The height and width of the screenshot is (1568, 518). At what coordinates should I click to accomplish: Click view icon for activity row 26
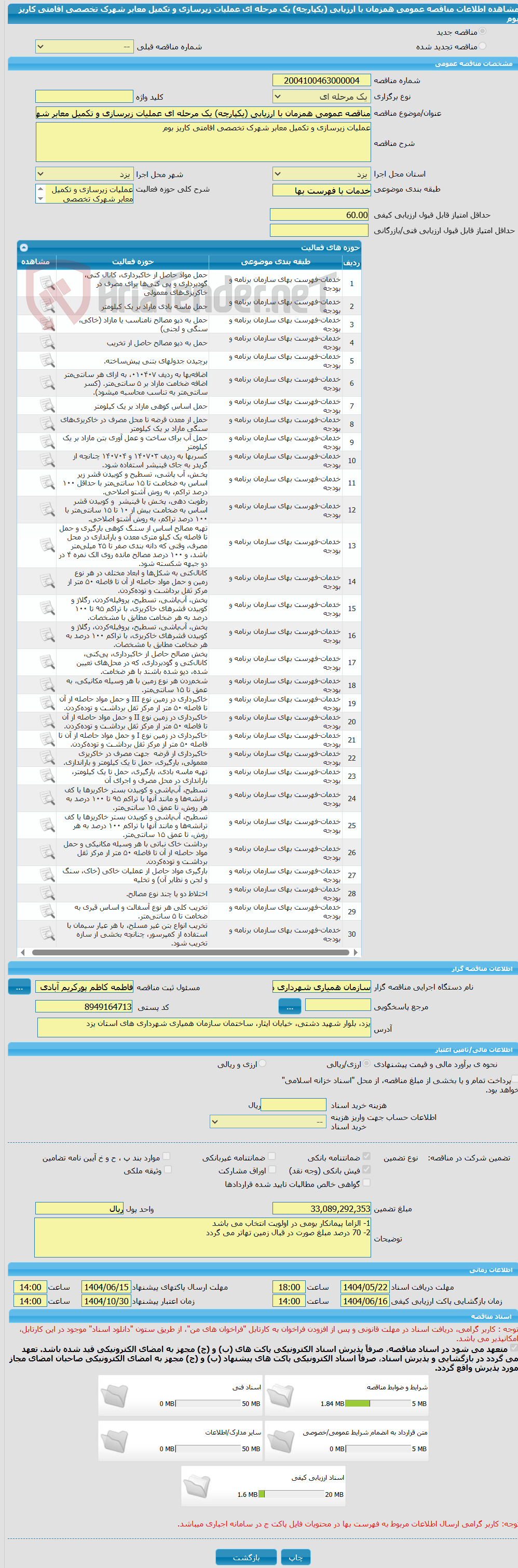(47, 852)
